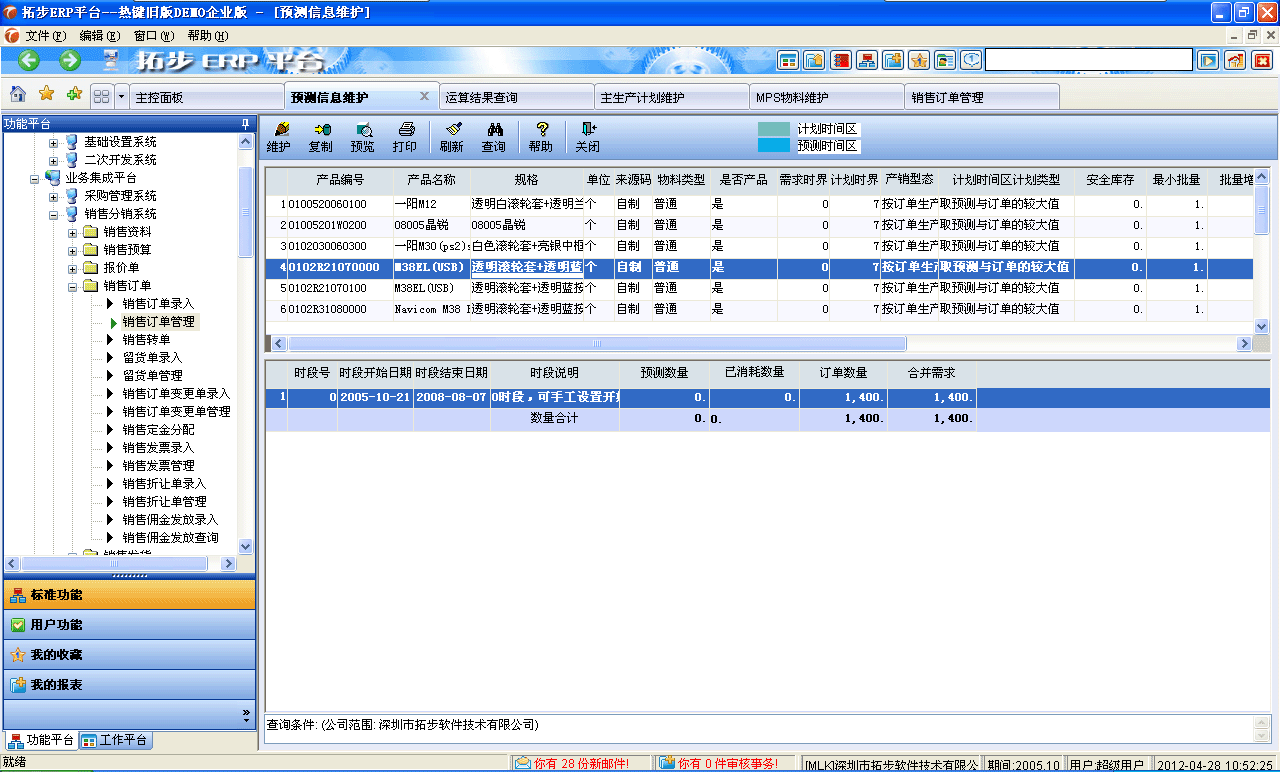Open the 窗口(W) menu
The height and width of the screenshot is (772, 1280).
pos(156,34)
